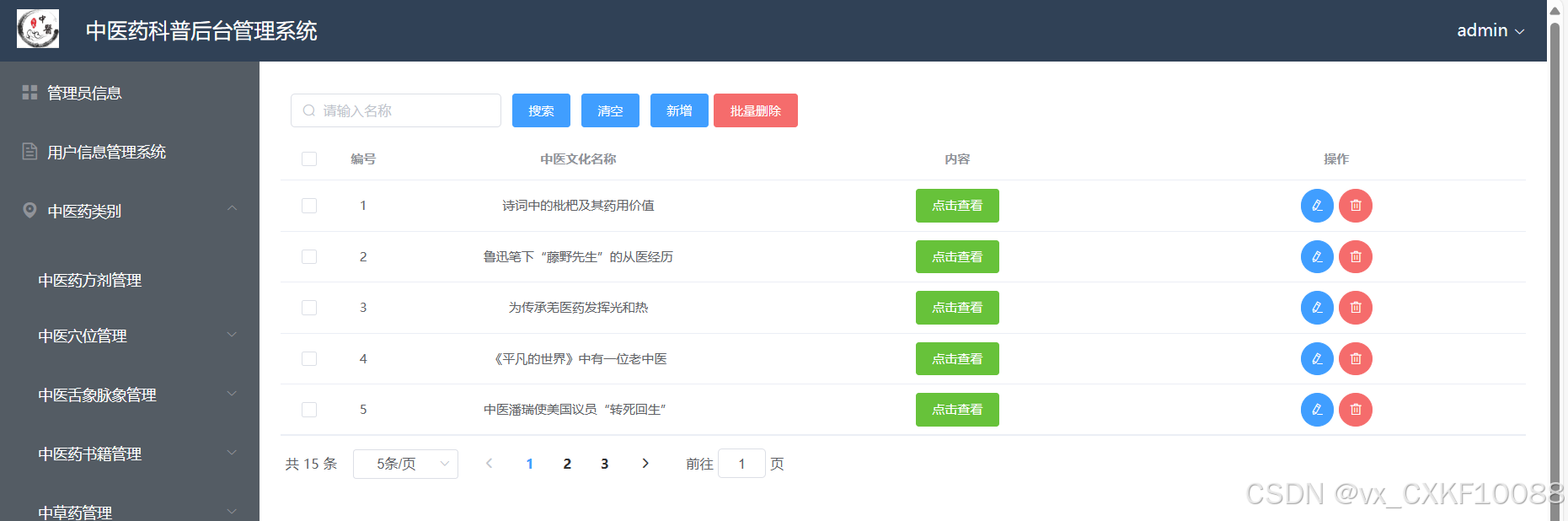Click the 管理员信息 grid icon
Viewport: 1568px width, 521px height.
click(29, 93)
